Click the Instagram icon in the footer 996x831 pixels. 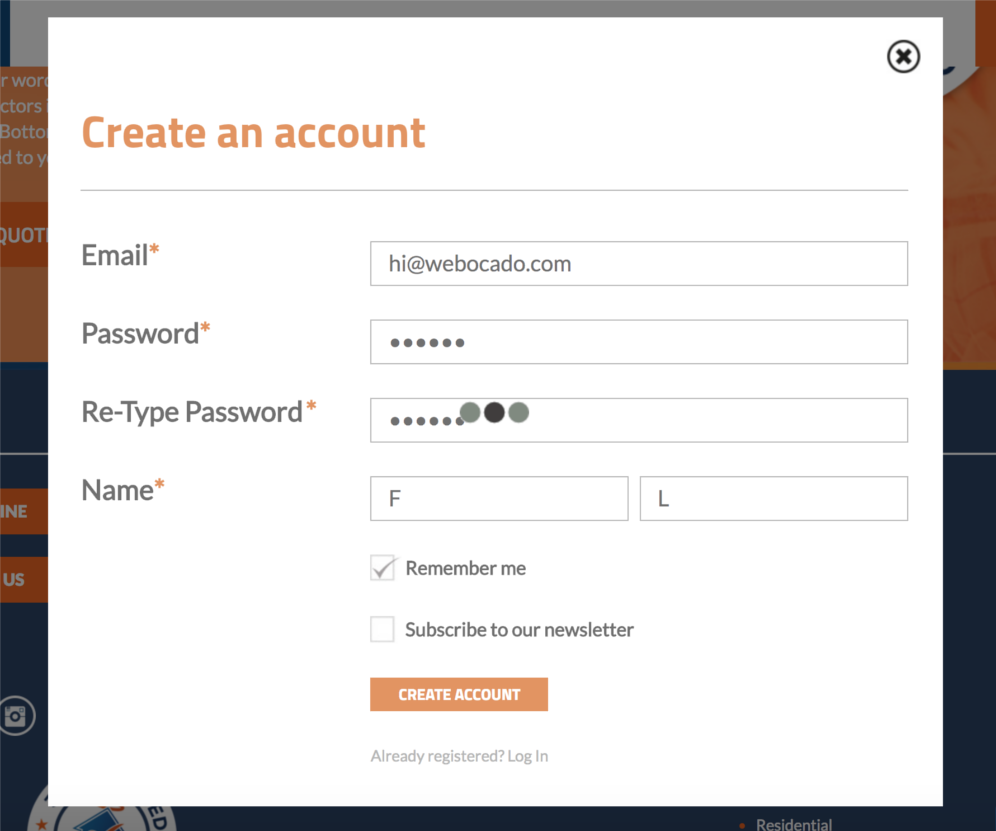pos(16,716)
